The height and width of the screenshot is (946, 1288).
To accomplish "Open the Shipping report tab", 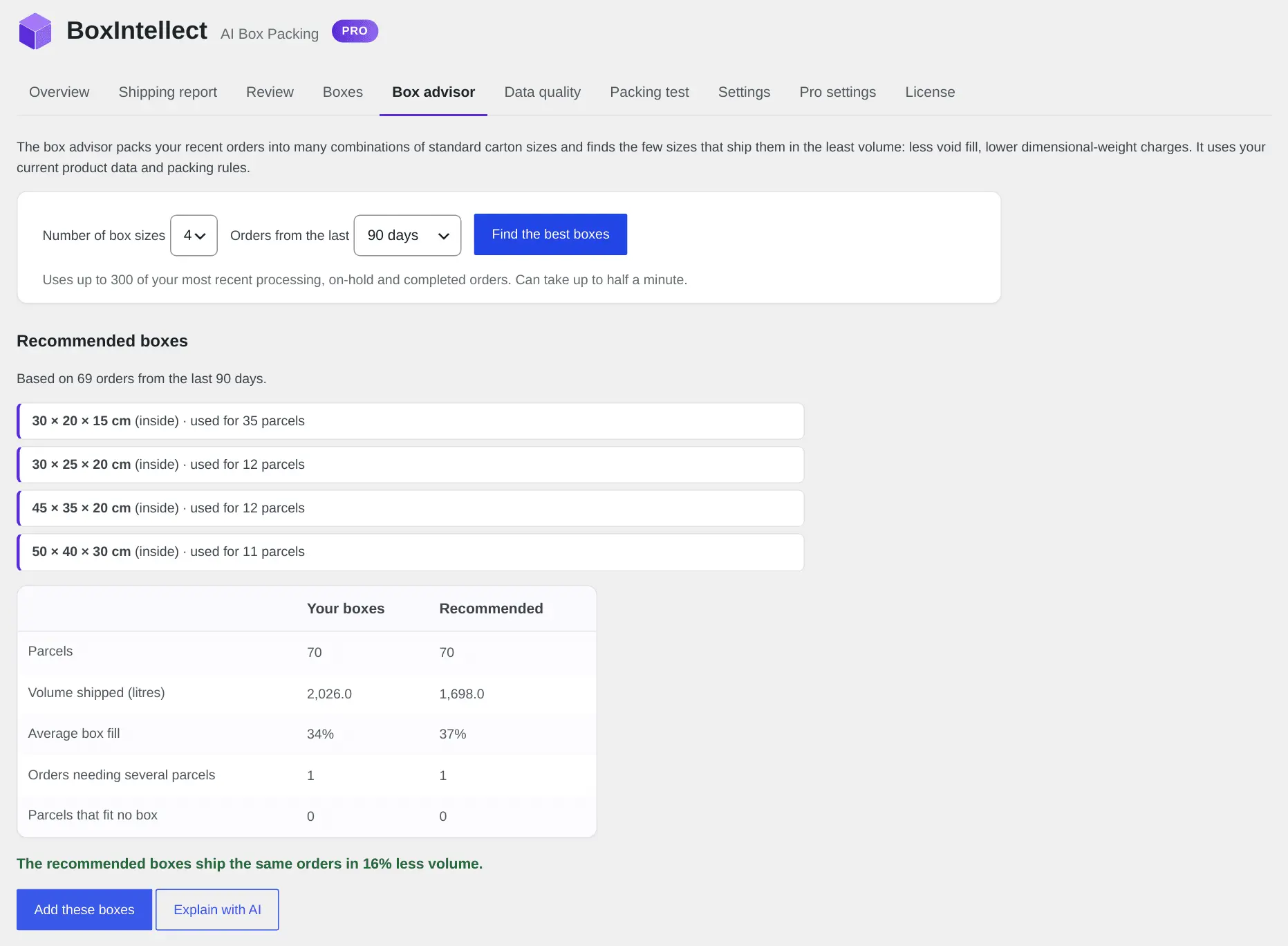I will coord(167,92).
